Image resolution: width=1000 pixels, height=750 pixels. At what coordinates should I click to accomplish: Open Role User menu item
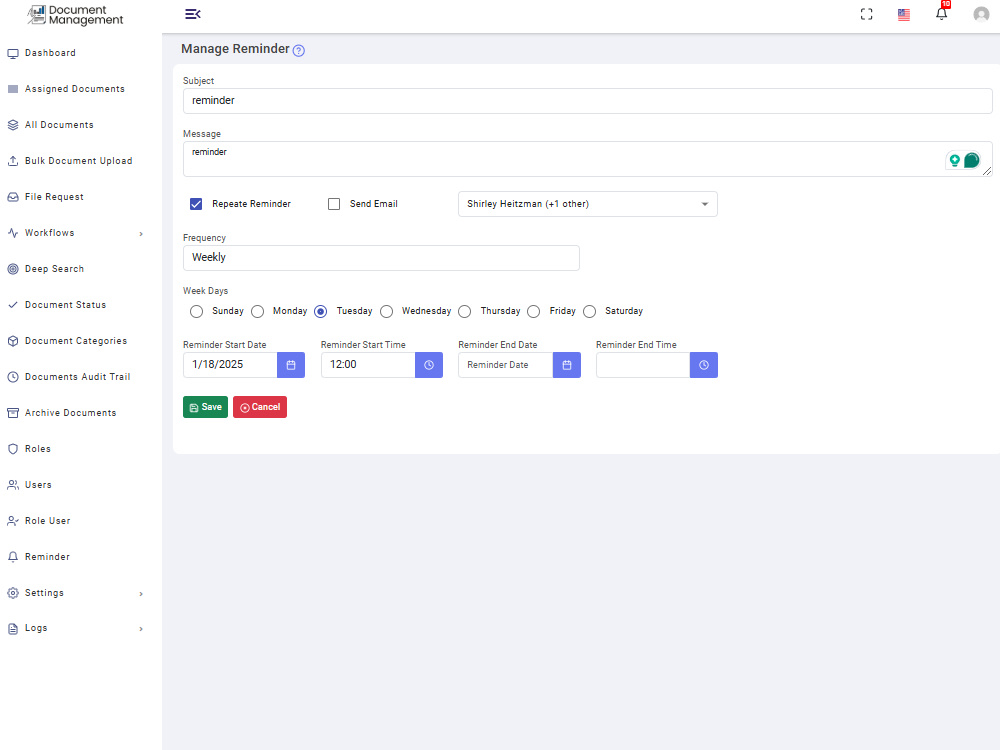47,521
